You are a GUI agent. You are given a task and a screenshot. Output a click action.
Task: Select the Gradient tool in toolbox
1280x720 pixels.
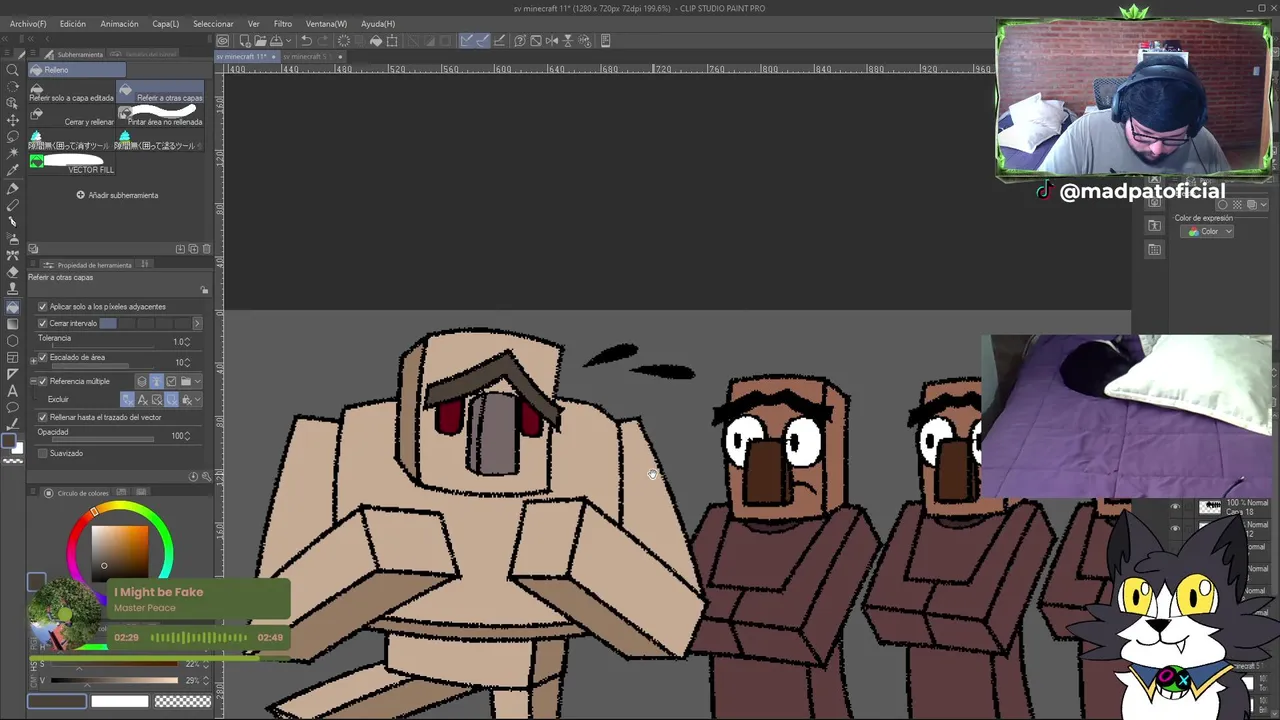point(12,324)
